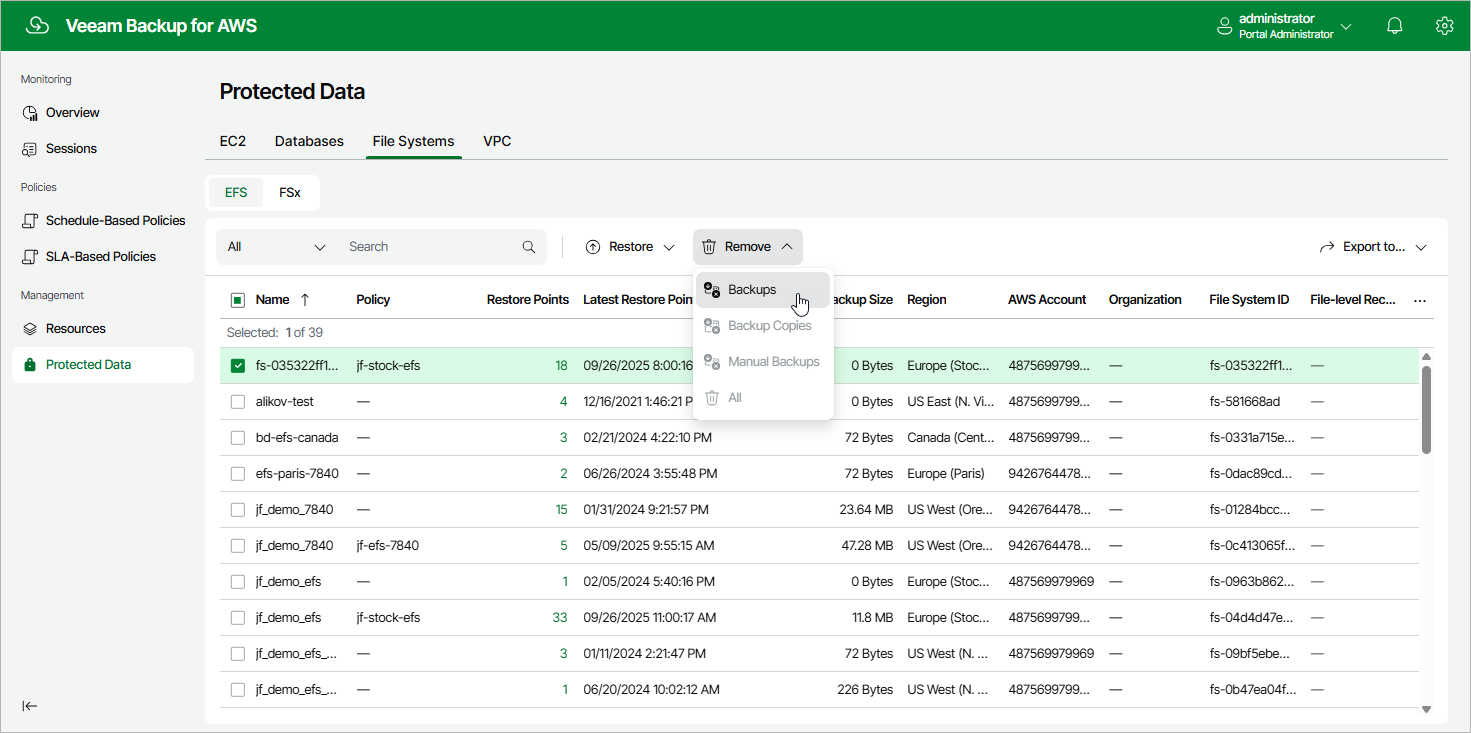This screenshot has height=733, width=1471.
Task: Click the Overview sidebar icon
Action: pos(30,113)
